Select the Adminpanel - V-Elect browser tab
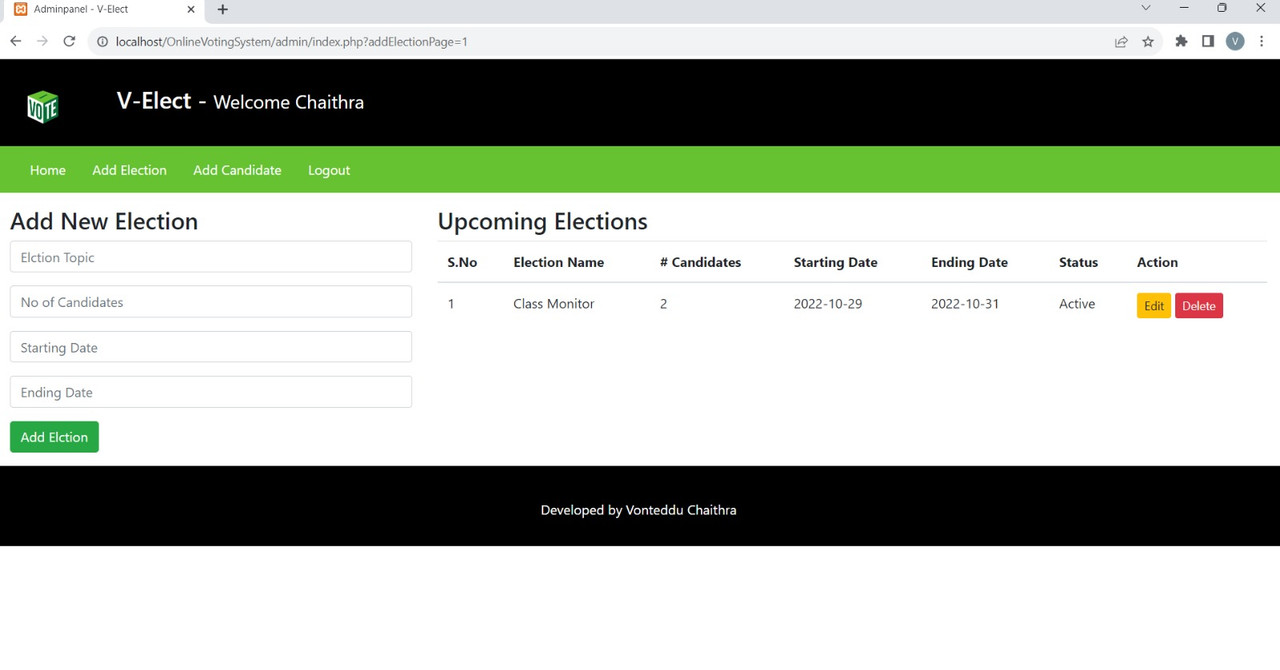 [x=105, y=9]
